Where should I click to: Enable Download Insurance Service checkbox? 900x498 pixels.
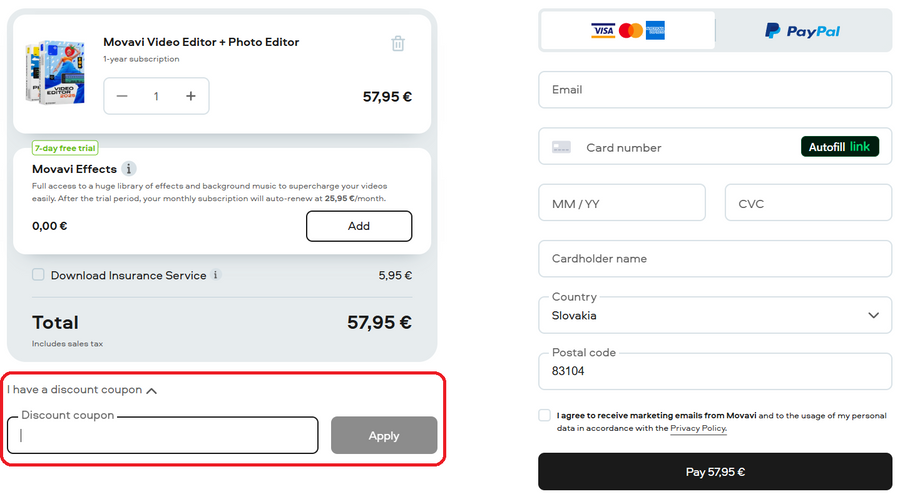38,275
